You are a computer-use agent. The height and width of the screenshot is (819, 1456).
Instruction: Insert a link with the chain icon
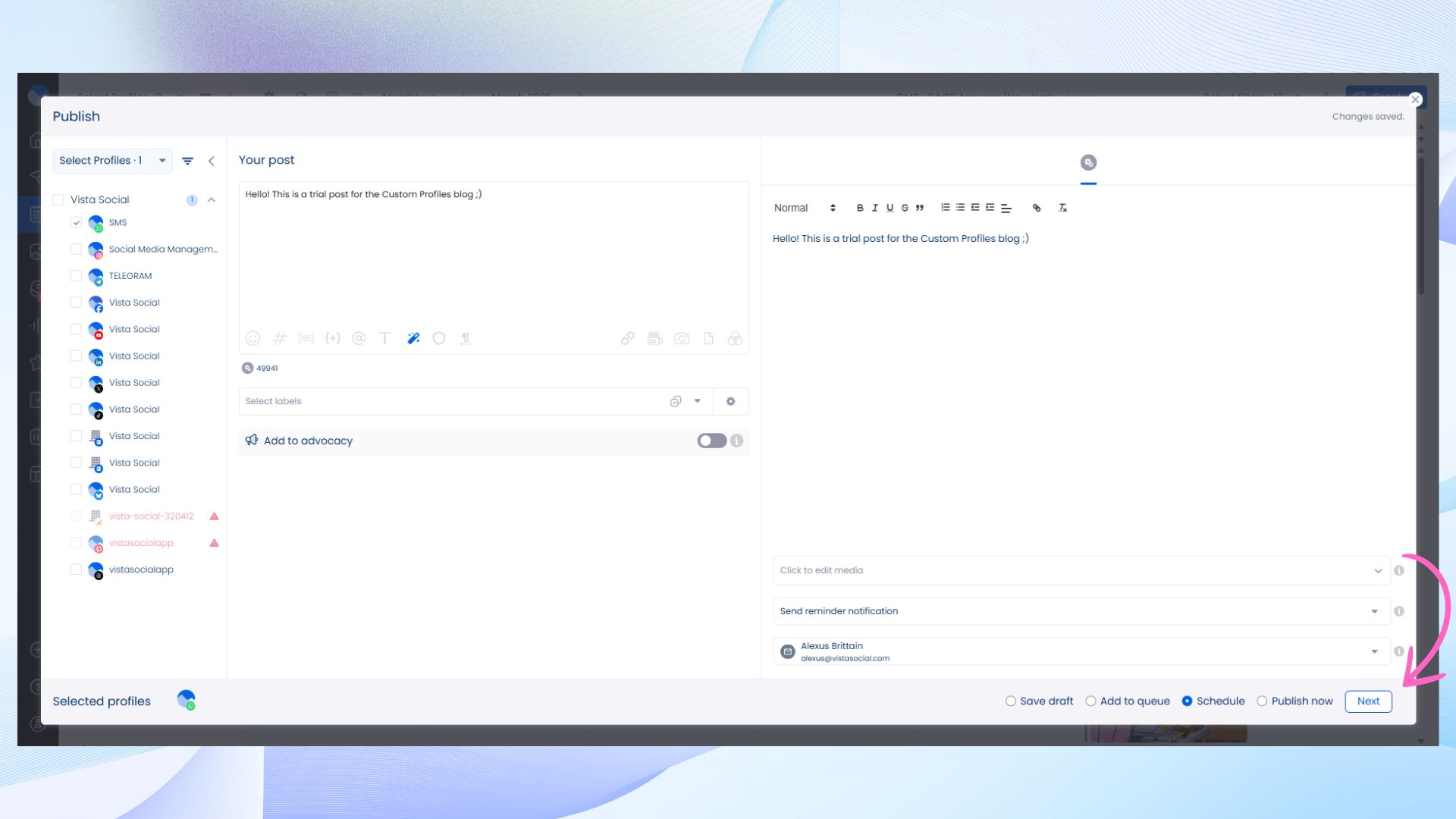click(x=627, y=339)
